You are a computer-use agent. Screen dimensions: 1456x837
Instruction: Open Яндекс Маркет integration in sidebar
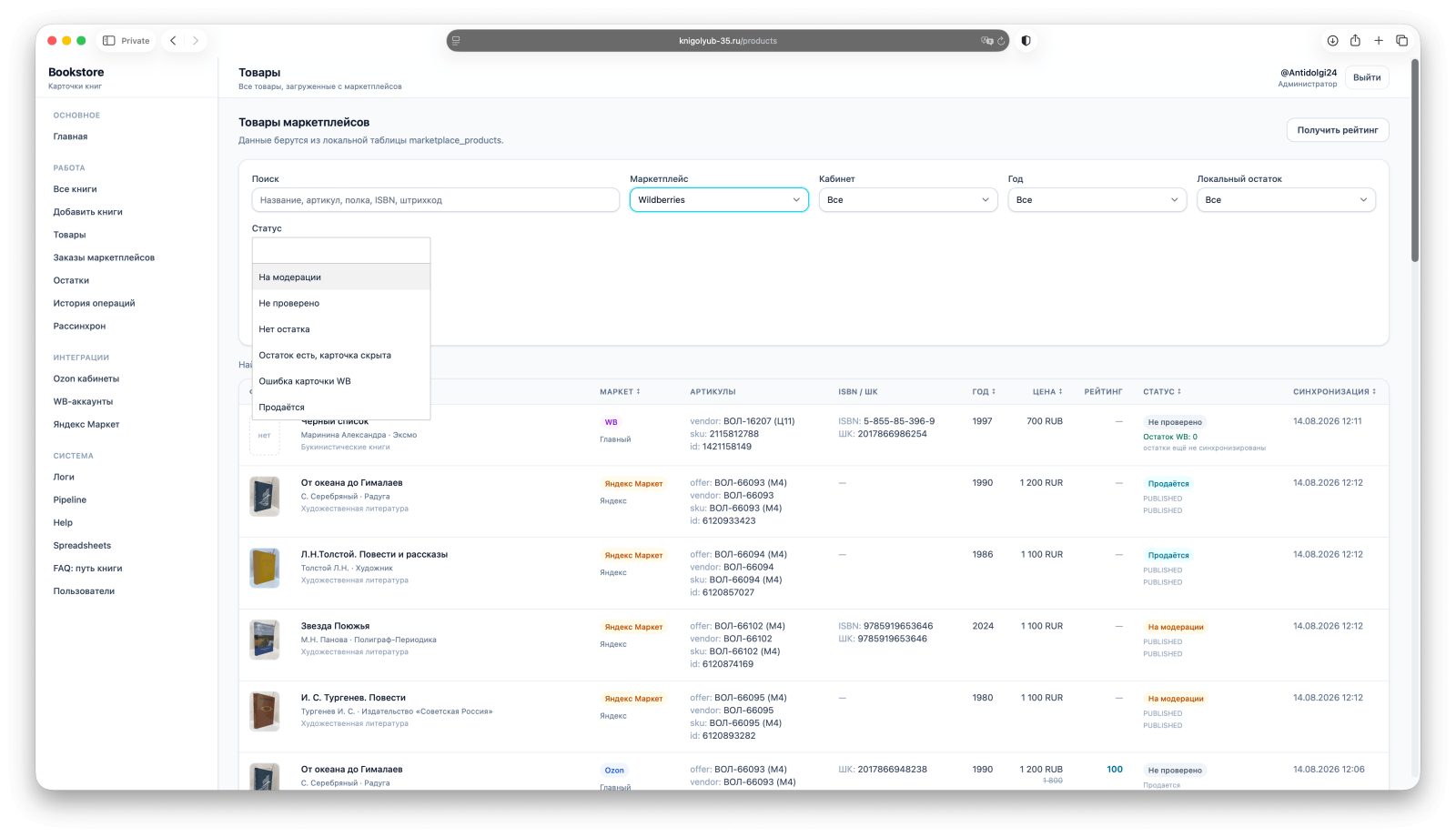pos(86,424)
